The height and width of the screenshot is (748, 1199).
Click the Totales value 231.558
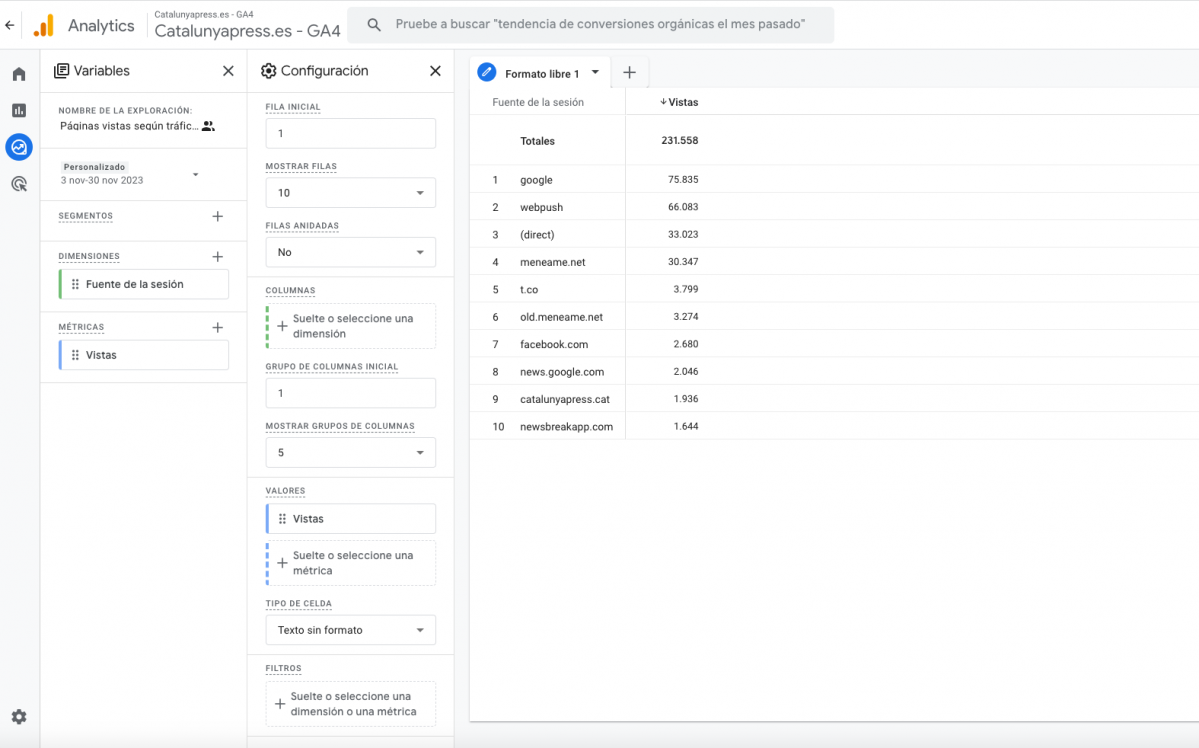[x=680, y=141]
